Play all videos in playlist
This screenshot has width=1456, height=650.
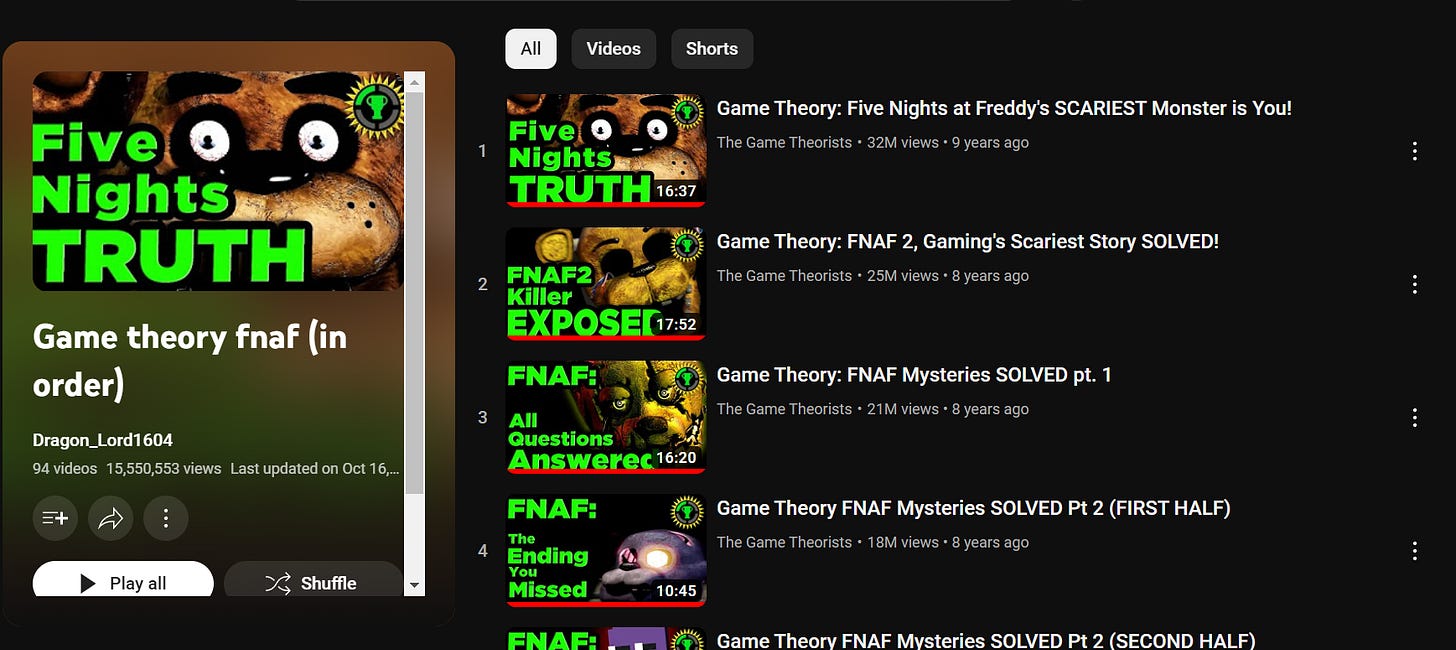coord(123,580)
